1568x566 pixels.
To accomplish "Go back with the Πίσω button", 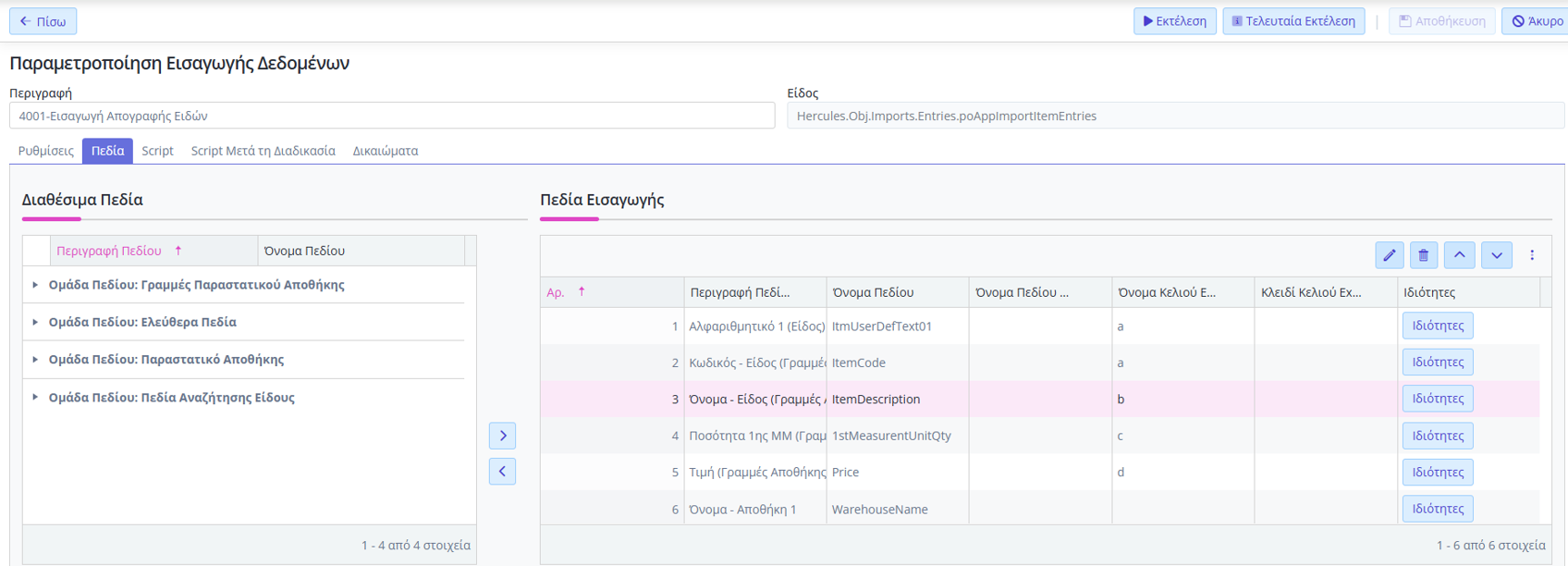I will 43,21.
